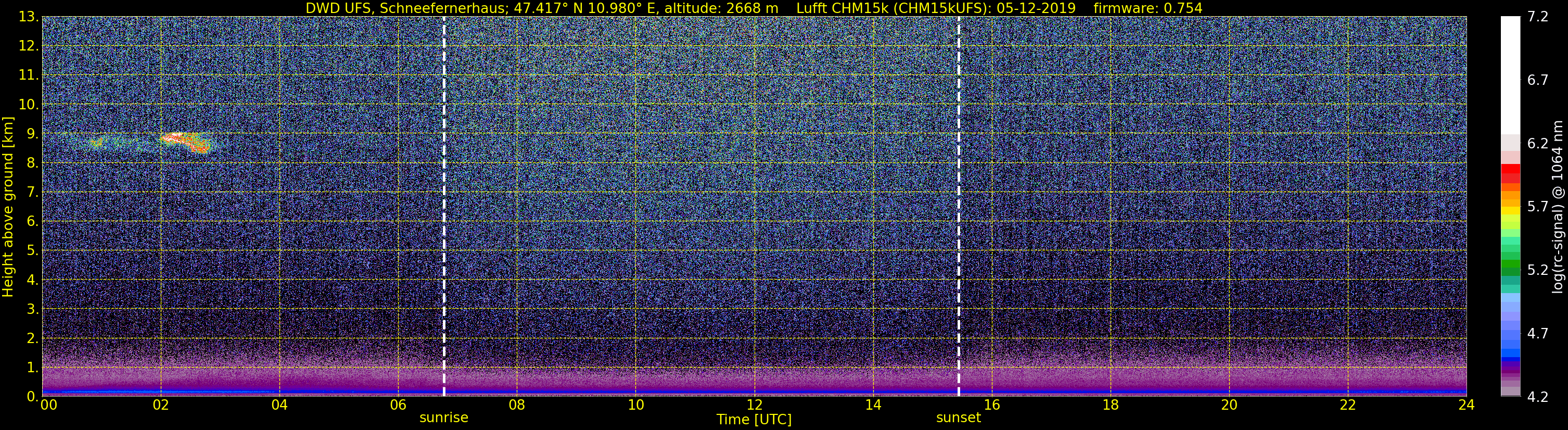This screenshot has height=430, width=1568.
Task: Click the 'Lufft CHM15k (CHM15kUFS)' title text
Action: pos(894,8)
